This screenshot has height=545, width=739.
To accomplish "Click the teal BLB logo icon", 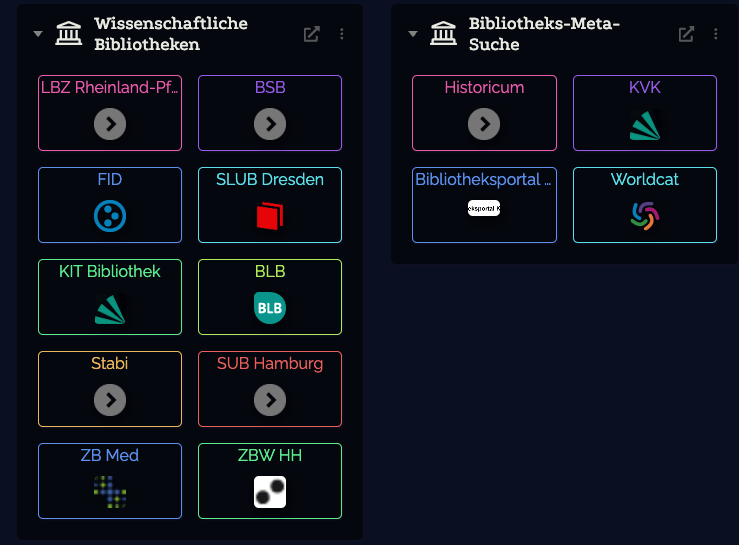I will (270, 308).
